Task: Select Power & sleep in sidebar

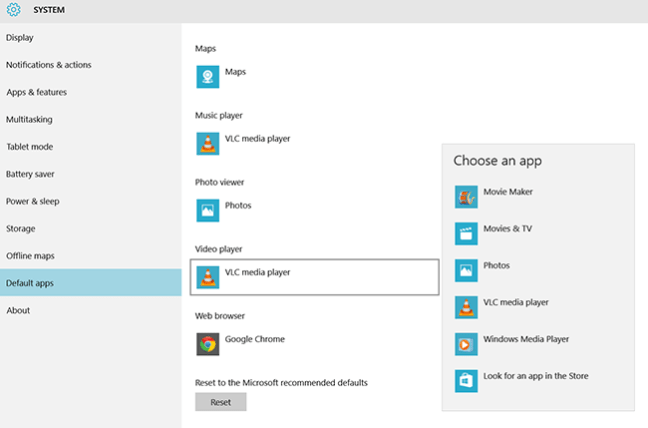Action: (x=33, y=201)
